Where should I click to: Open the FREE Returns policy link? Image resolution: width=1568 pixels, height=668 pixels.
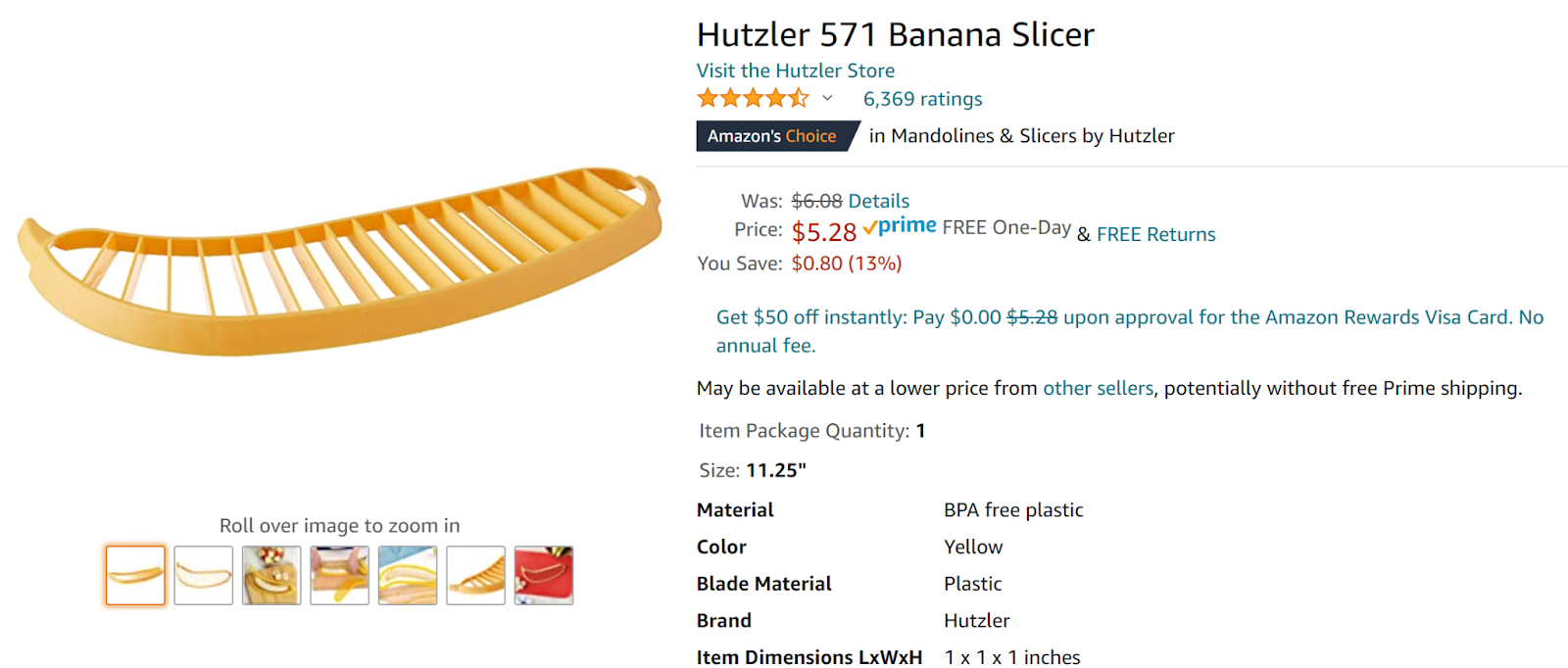(x=1154, y=233)
